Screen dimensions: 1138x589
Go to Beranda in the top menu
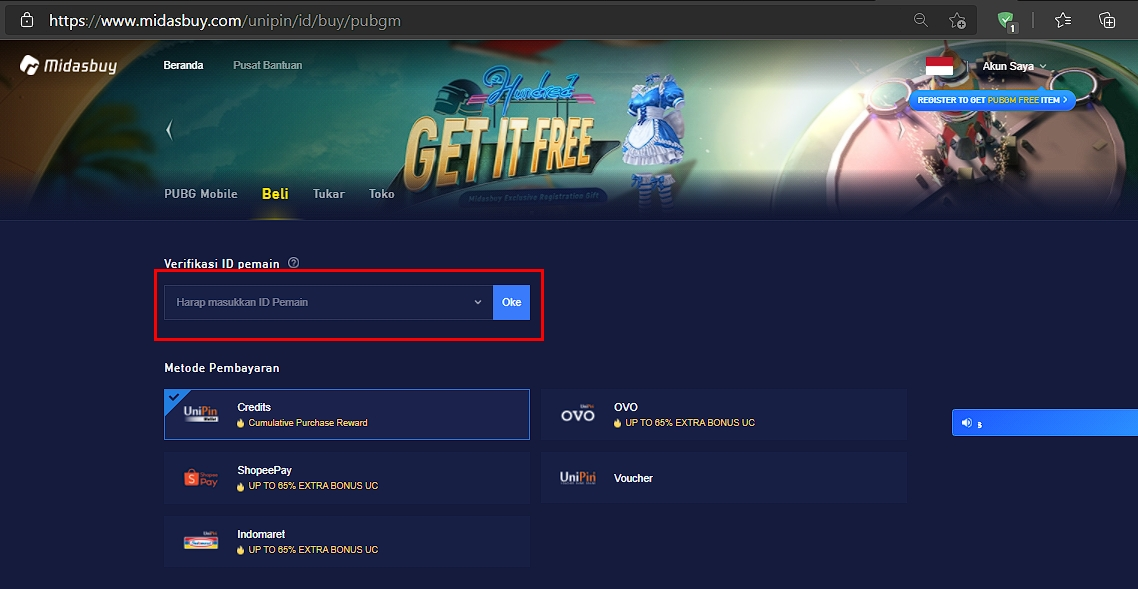point(183,65)
